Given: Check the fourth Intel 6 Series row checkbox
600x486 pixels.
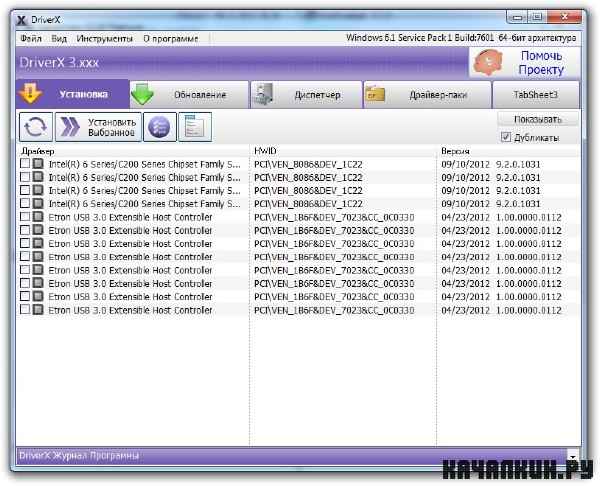Looking at the screenshot, I should pyautogui.click(x=25, y=203).
